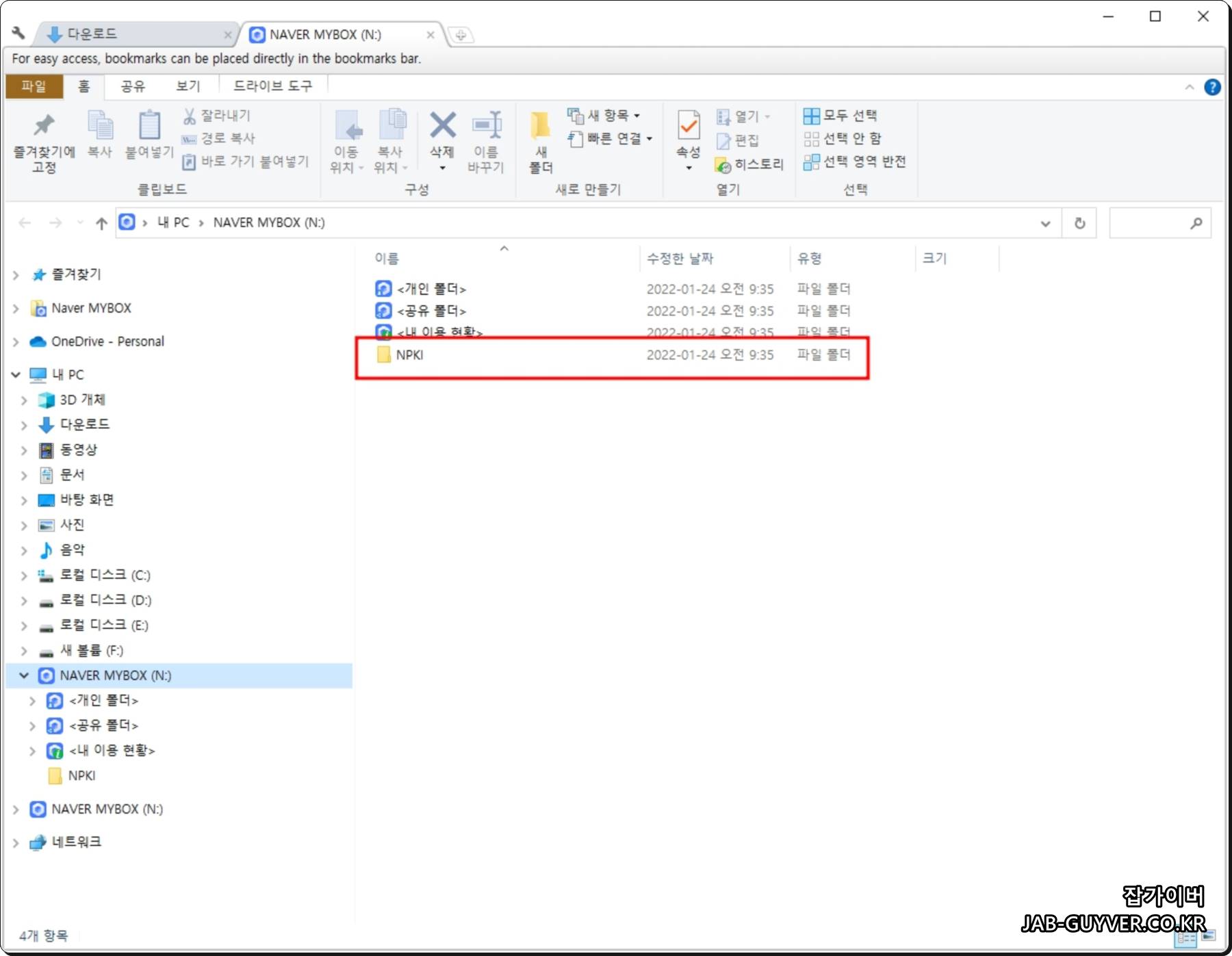Click 선택 영역 반전 invert selection

click(x=854, y=162)
